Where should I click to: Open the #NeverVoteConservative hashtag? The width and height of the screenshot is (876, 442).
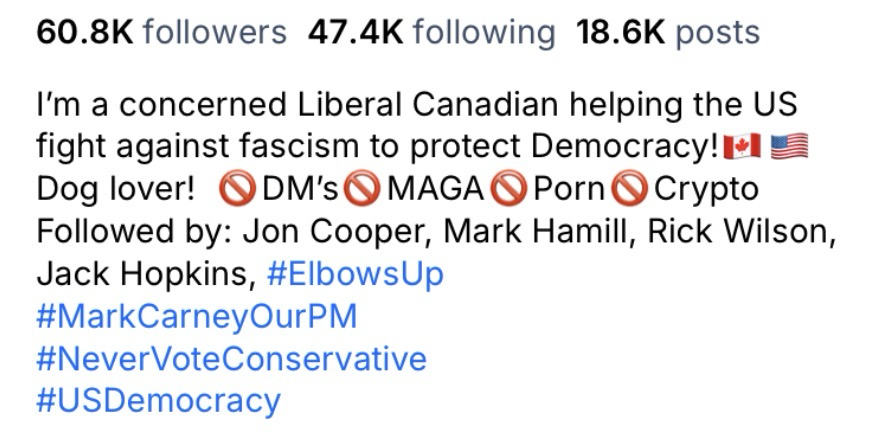(231, 359)
